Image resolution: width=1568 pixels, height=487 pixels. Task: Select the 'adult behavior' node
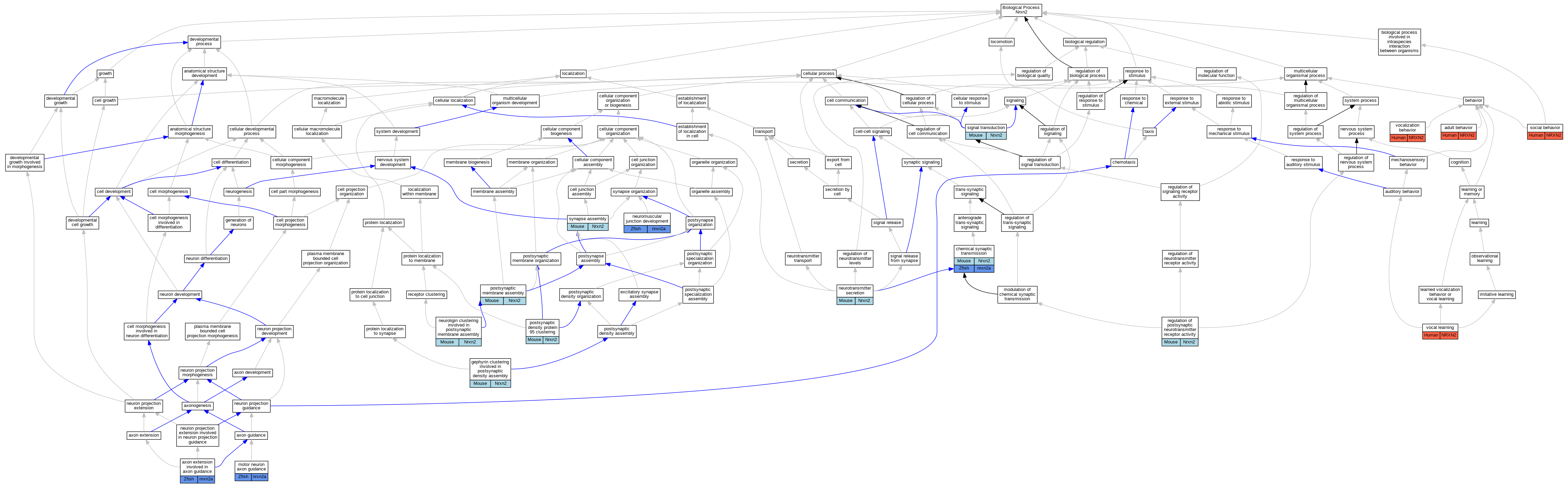click(x=1458, y=132)
